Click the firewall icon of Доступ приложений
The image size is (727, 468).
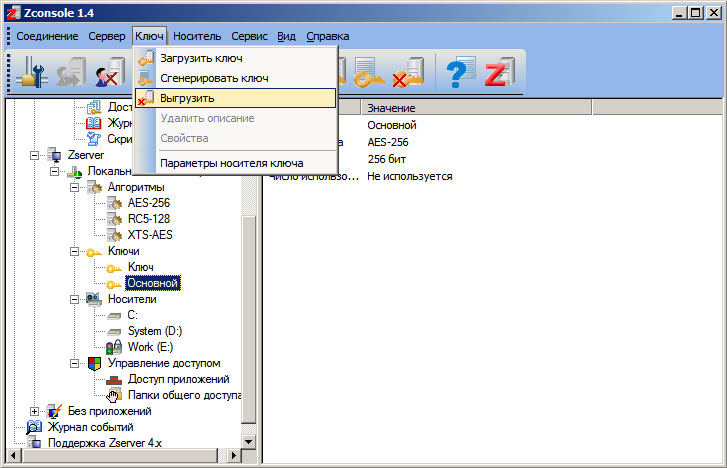tap(114, 380)
